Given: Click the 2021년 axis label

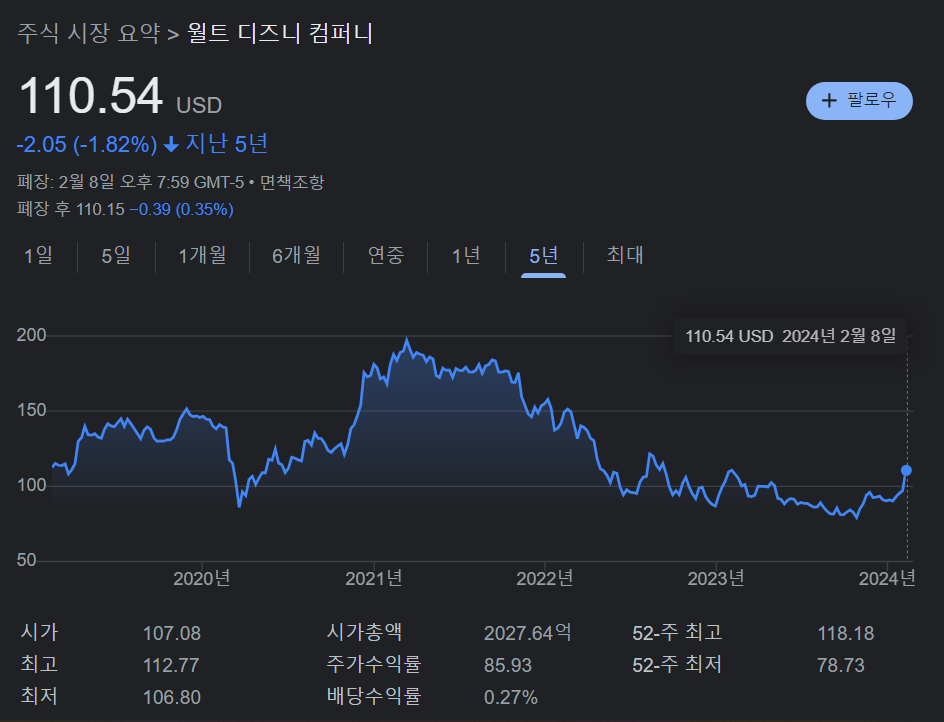Looking at the screenshot, I should (x=374, y=579).
